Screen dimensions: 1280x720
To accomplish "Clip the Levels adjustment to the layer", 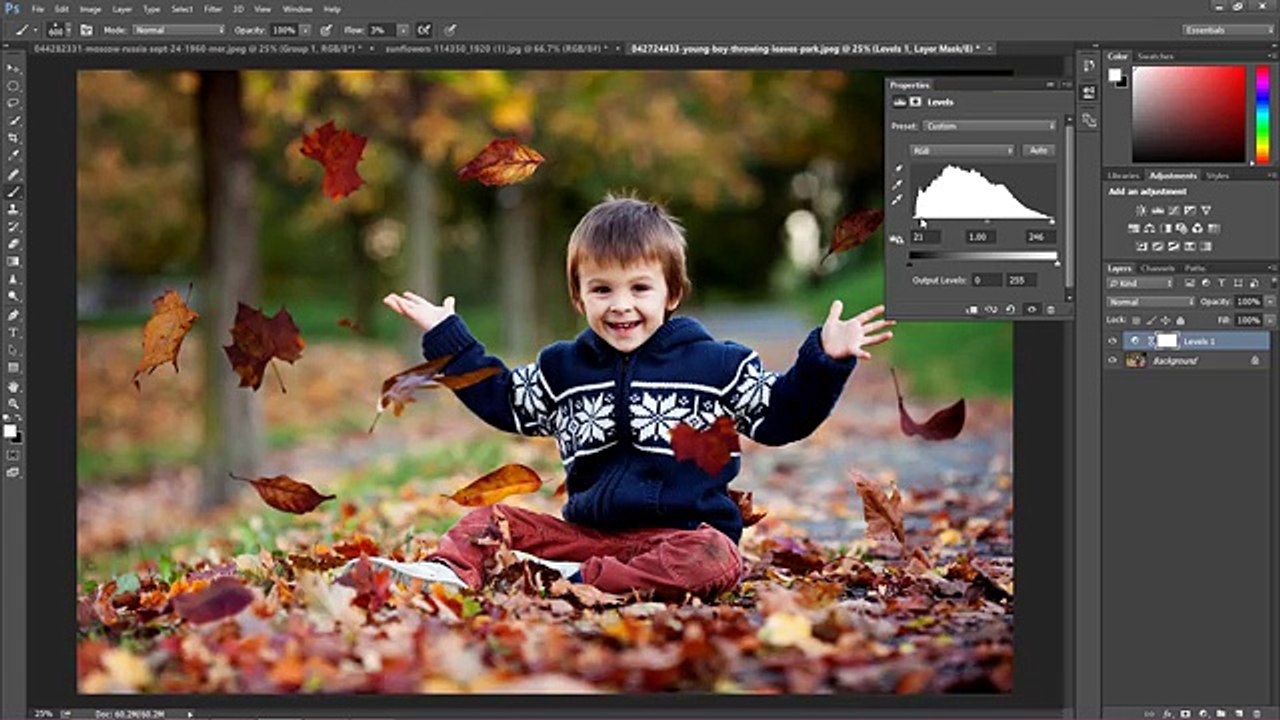I will (x=972, y=310).
